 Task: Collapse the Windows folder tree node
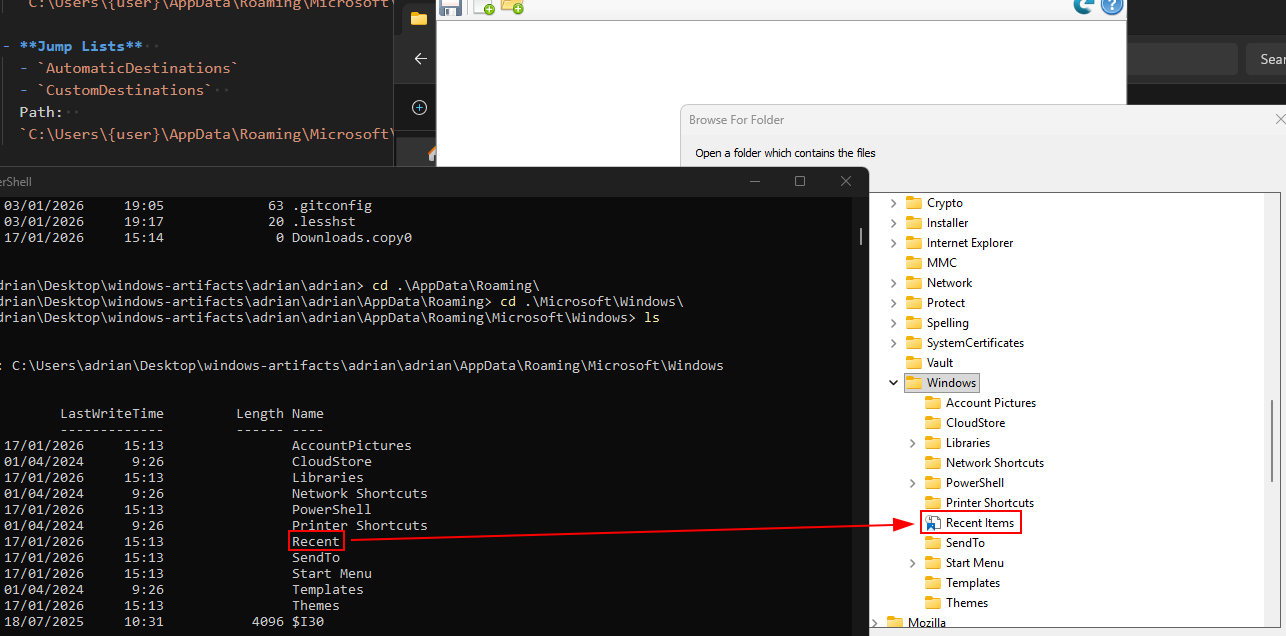point(893,383)
